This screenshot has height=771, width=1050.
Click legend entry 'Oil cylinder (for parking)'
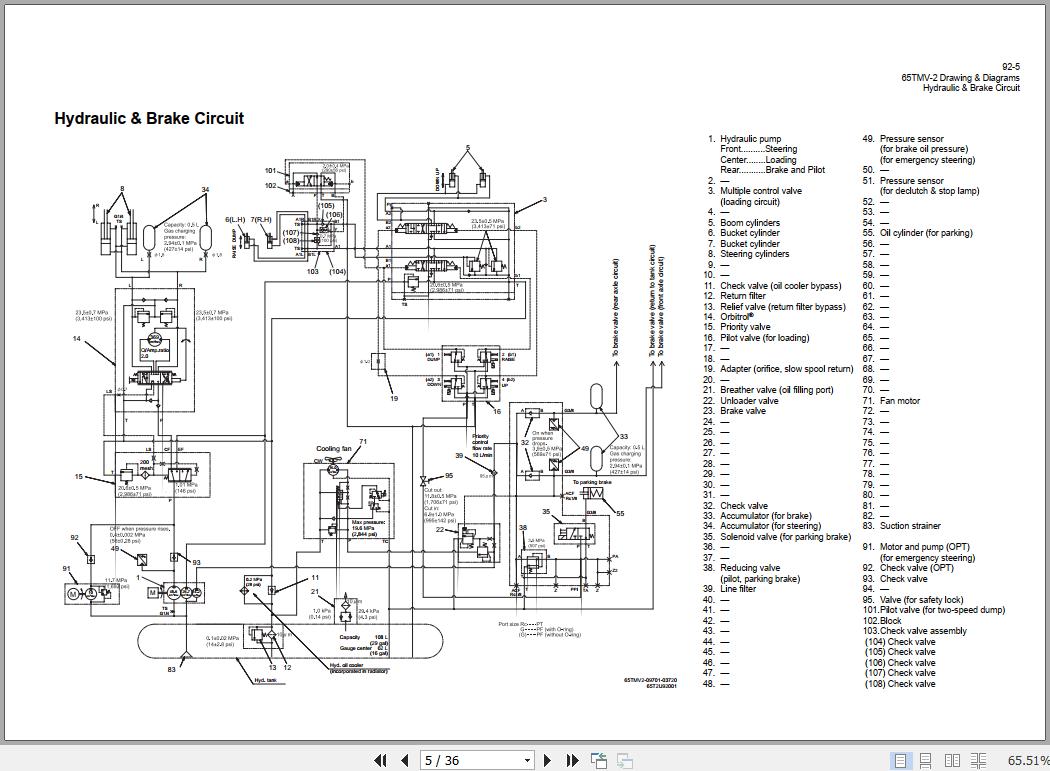coord(926,232)
